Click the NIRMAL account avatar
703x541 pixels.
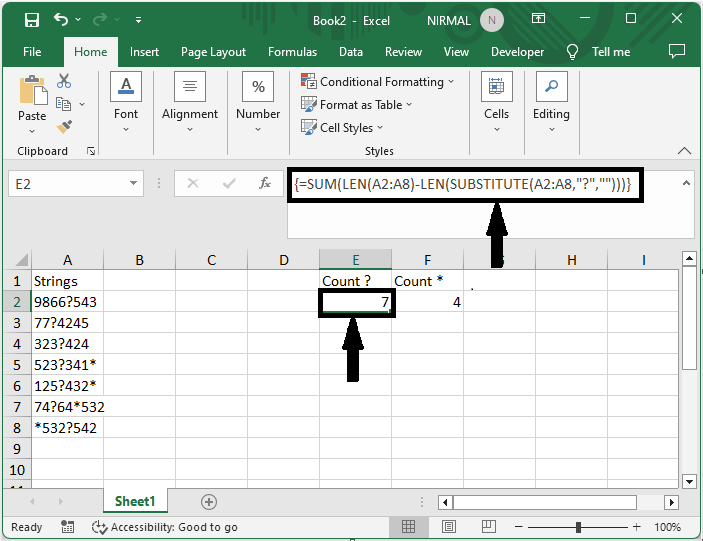pos(491,20)
